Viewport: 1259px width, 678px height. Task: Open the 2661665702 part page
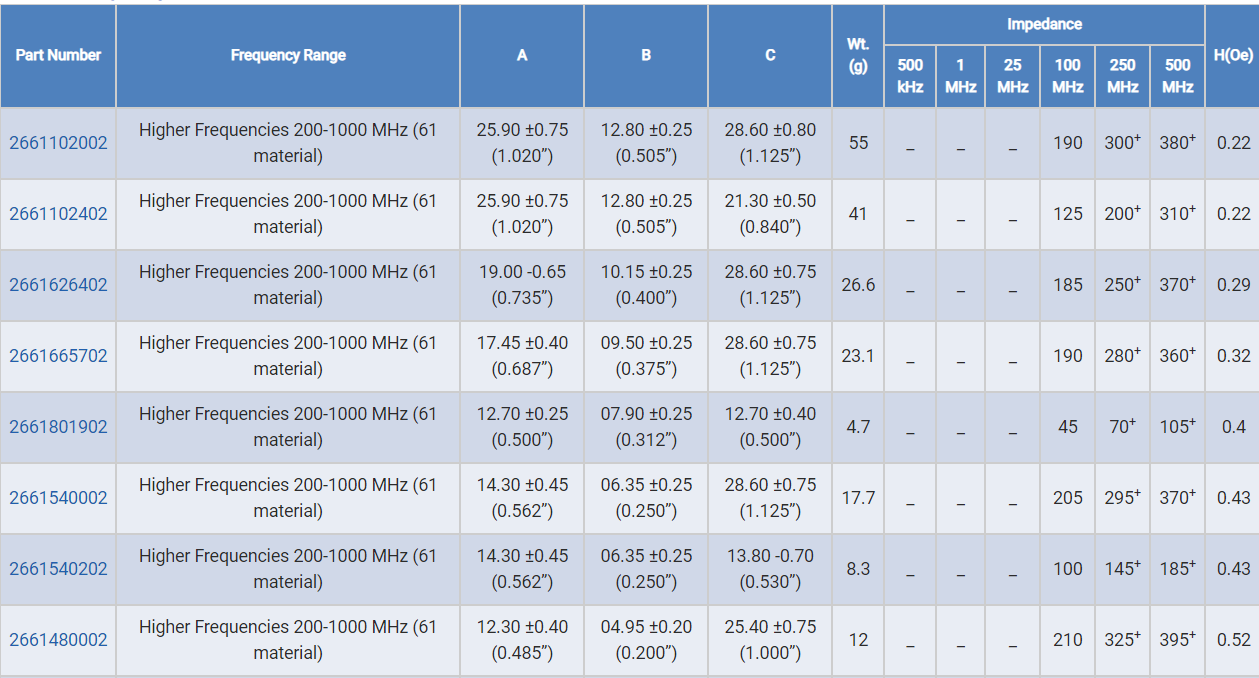[58, 356]
